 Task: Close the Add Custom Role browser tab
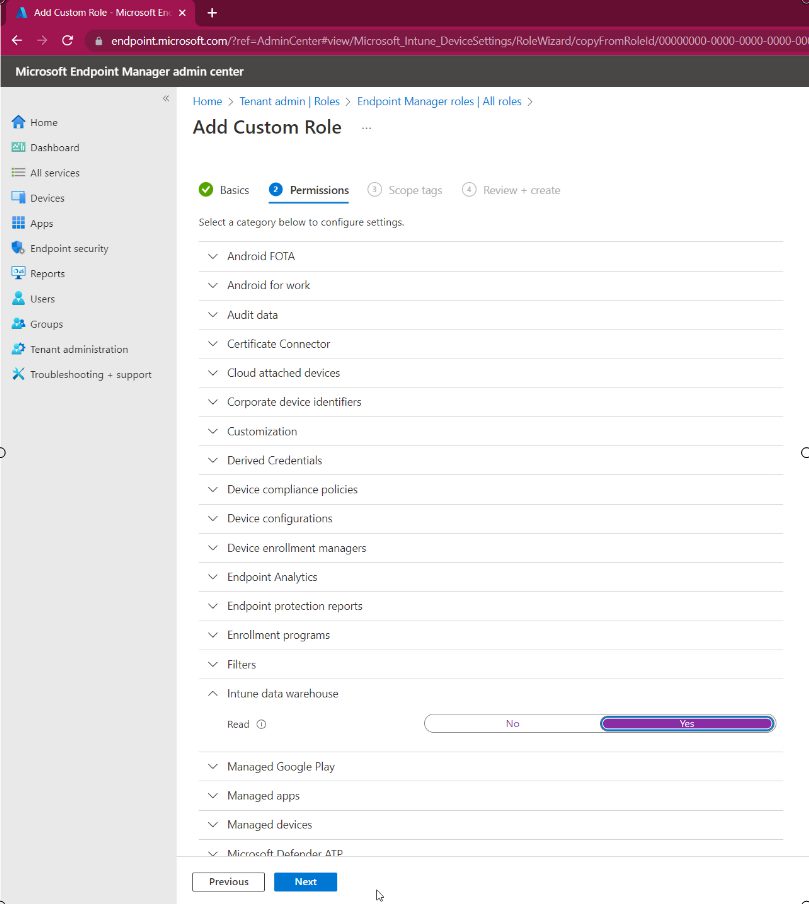pyautogui.click(x=182, y=13)
